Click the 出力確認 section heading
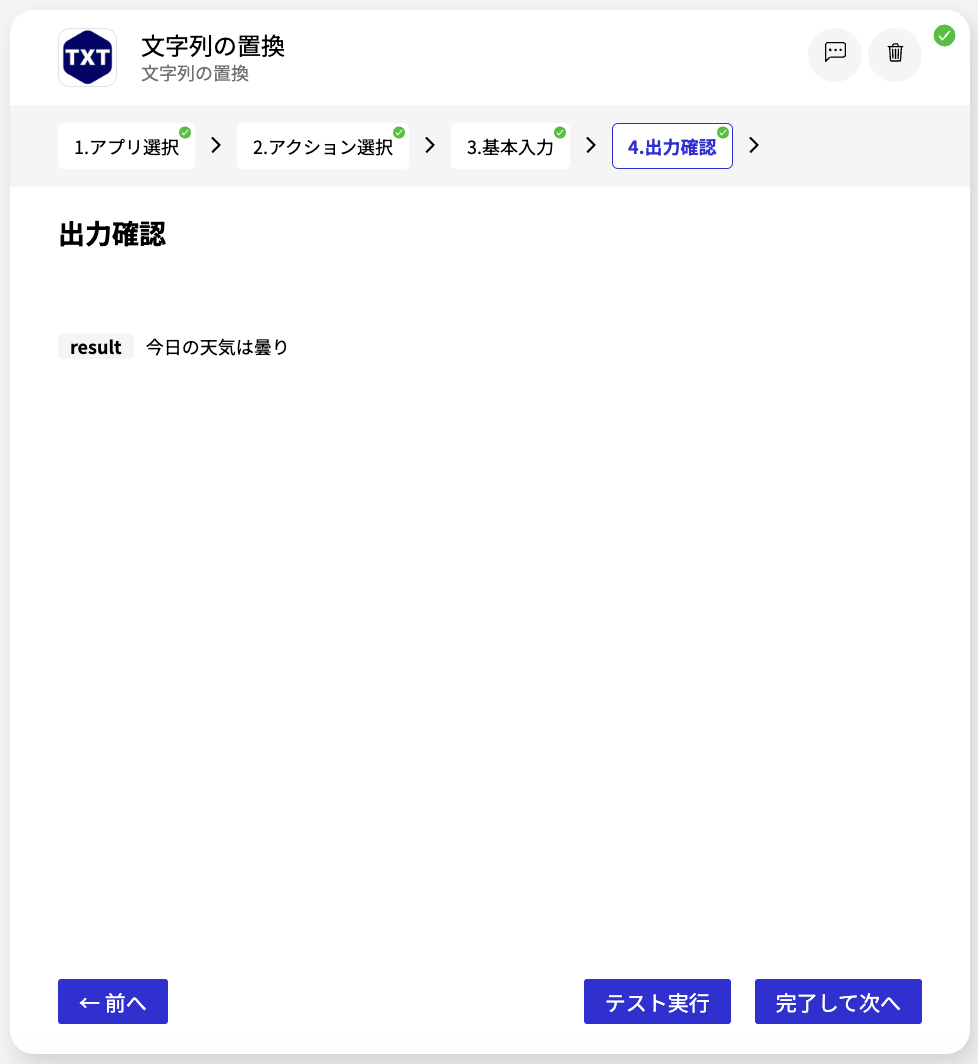Viewport: 978px width, 1064px height. point(112,234)
